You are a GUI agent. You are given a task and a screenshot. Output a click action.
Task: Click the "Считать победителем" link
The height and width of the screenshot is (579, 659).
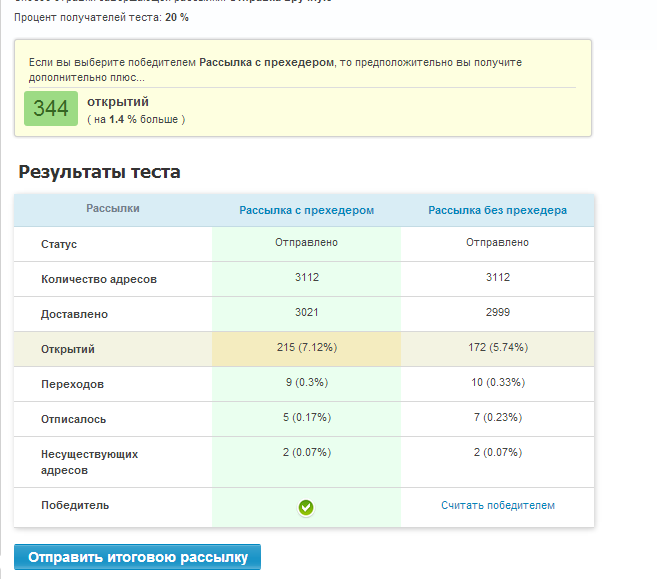point(497,506)
